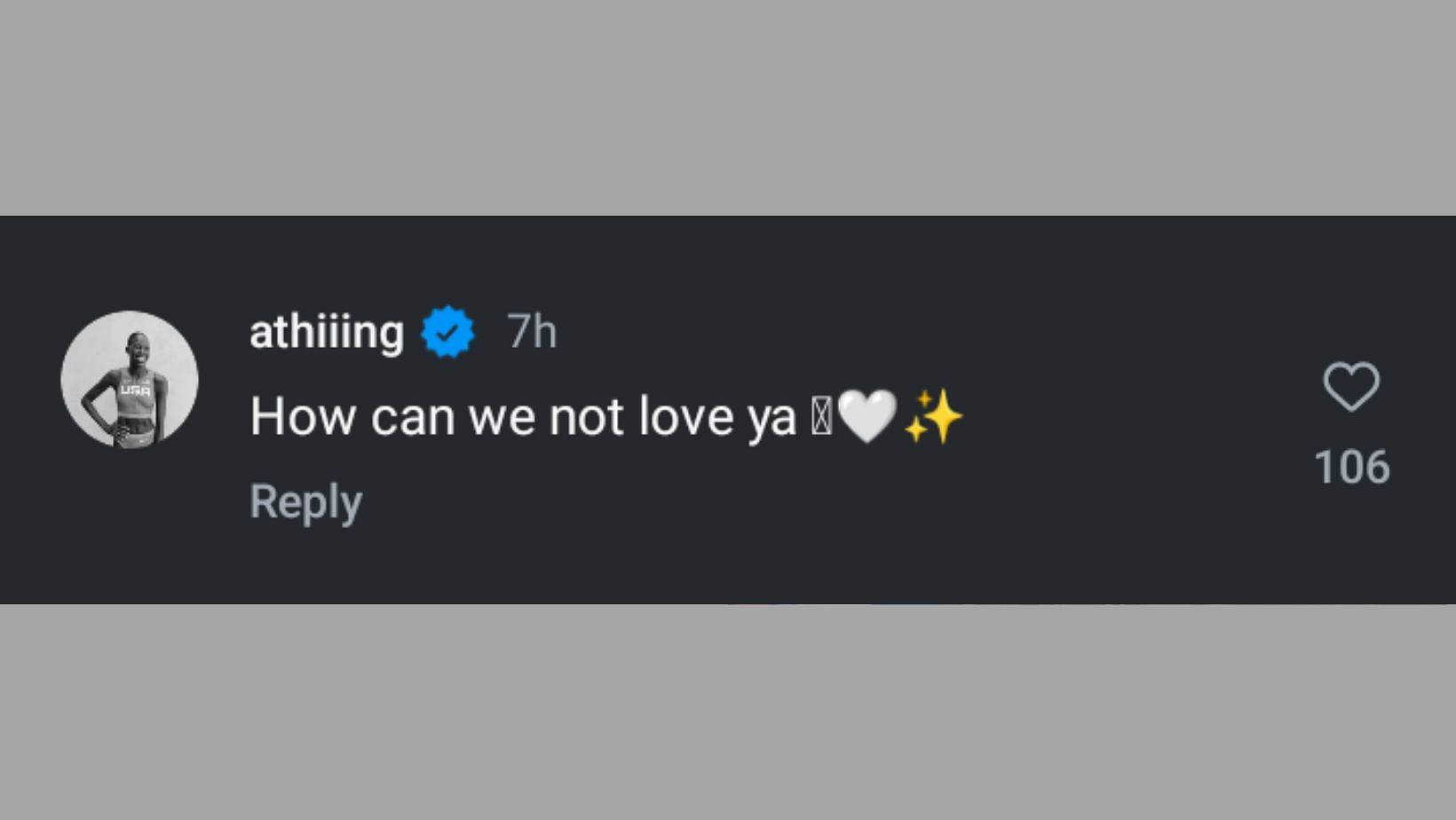The height and width of the screenshot is (820, 1456).
Task: Click the sparkles emoji in comment
Action: coord(933,416)
